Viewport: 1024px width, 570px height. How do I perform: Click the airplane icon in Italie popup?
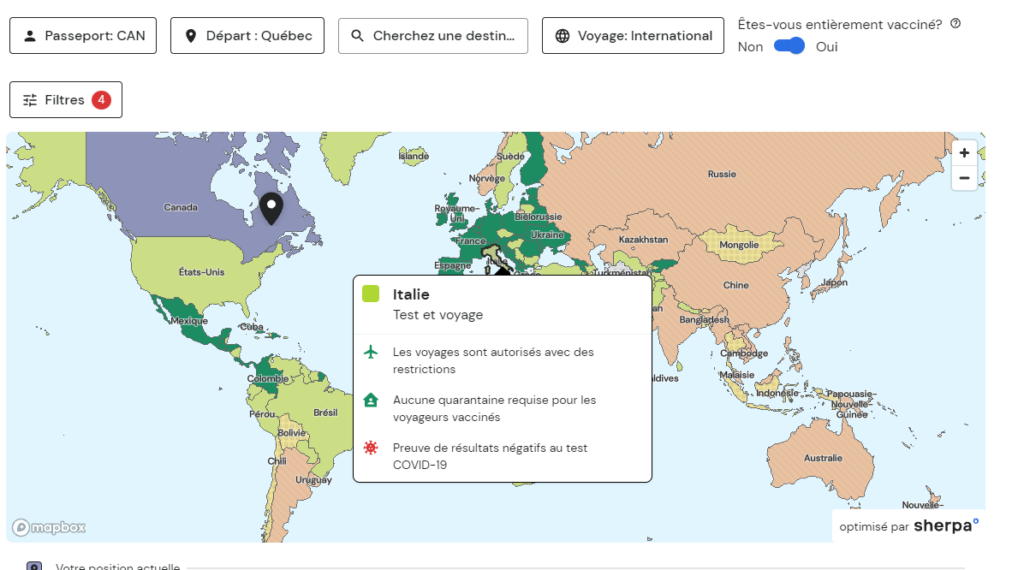(371, 352)
